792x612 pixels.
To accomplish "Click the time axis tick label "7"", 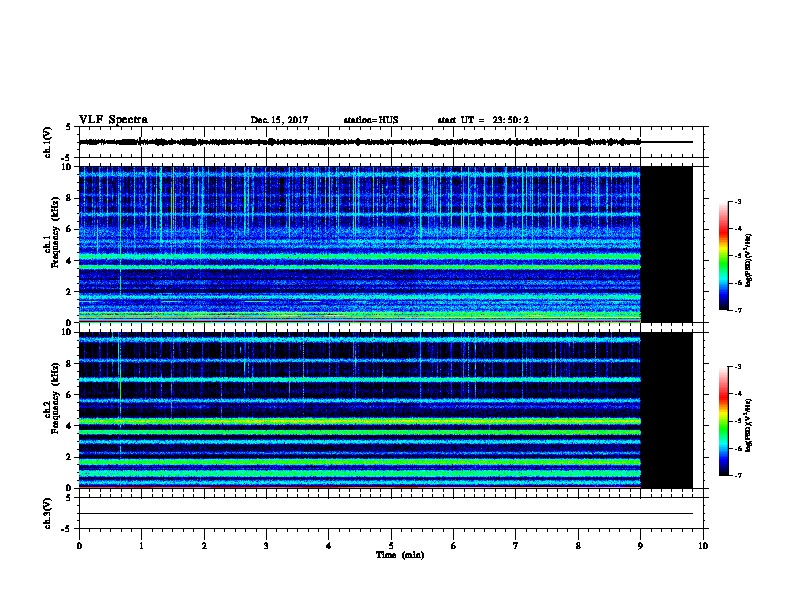I will (x=516, y=545).
